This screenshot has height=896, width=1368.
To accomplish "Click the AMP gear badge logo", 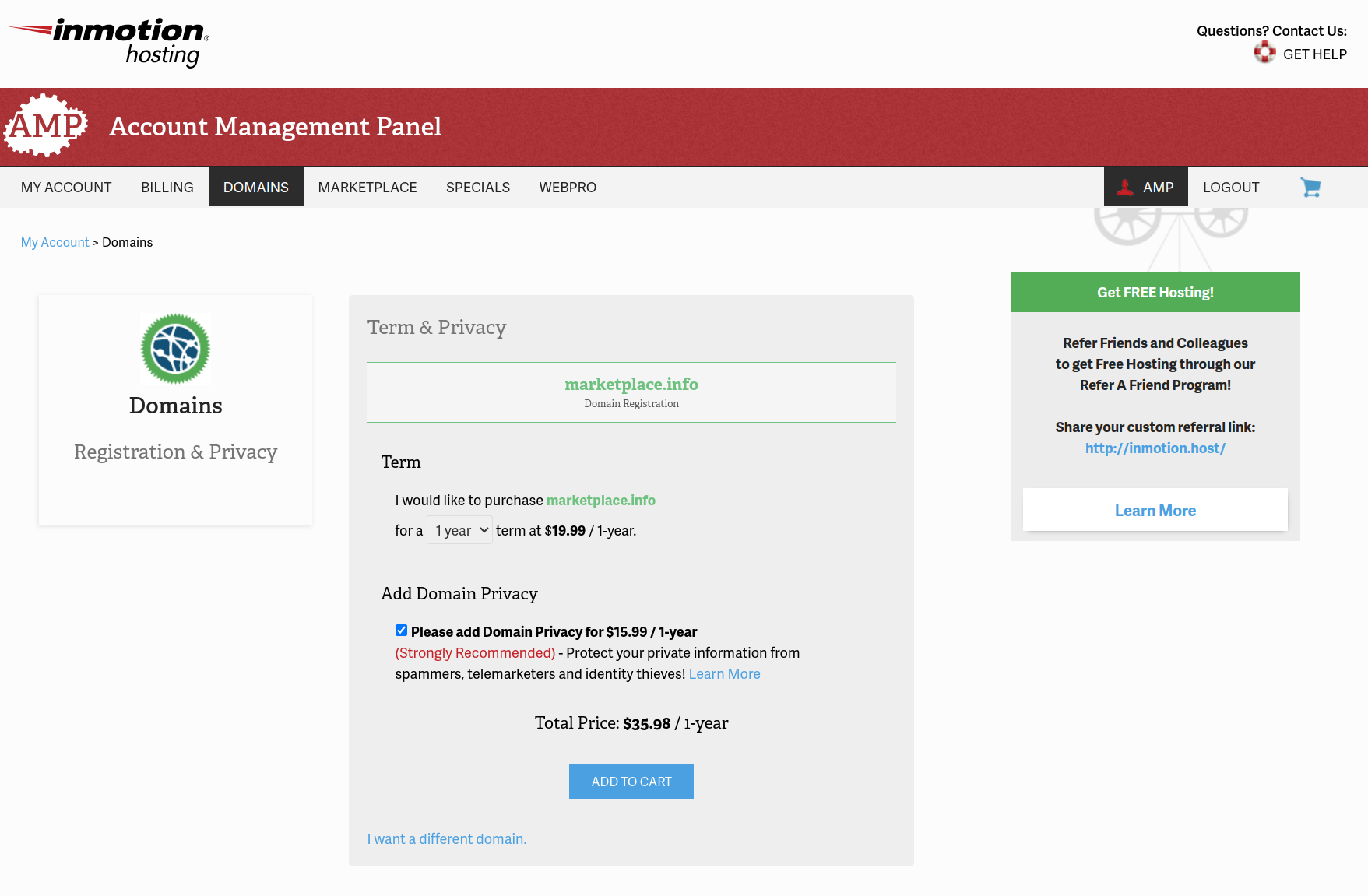I will (x=46, y=125).
